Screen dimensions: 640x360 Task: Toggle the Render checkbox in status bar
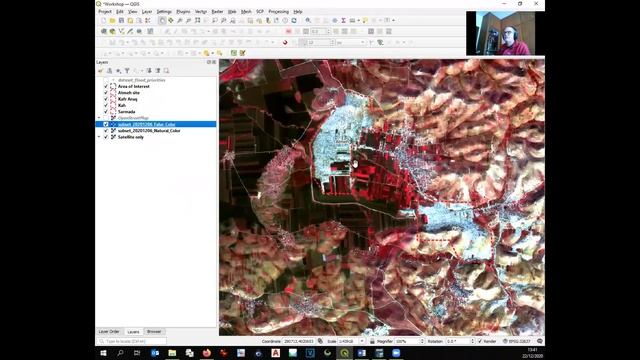point(480,341)
